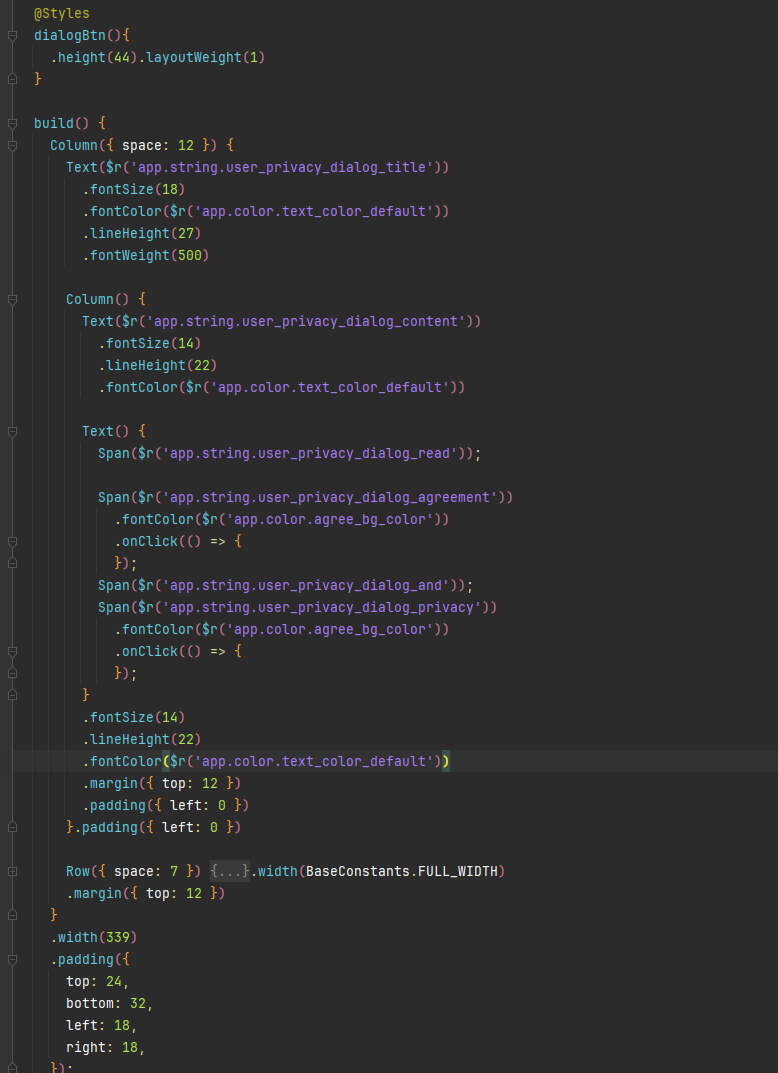
Task: Click the 'top: 24,' padding value
Action: [98, 981]
